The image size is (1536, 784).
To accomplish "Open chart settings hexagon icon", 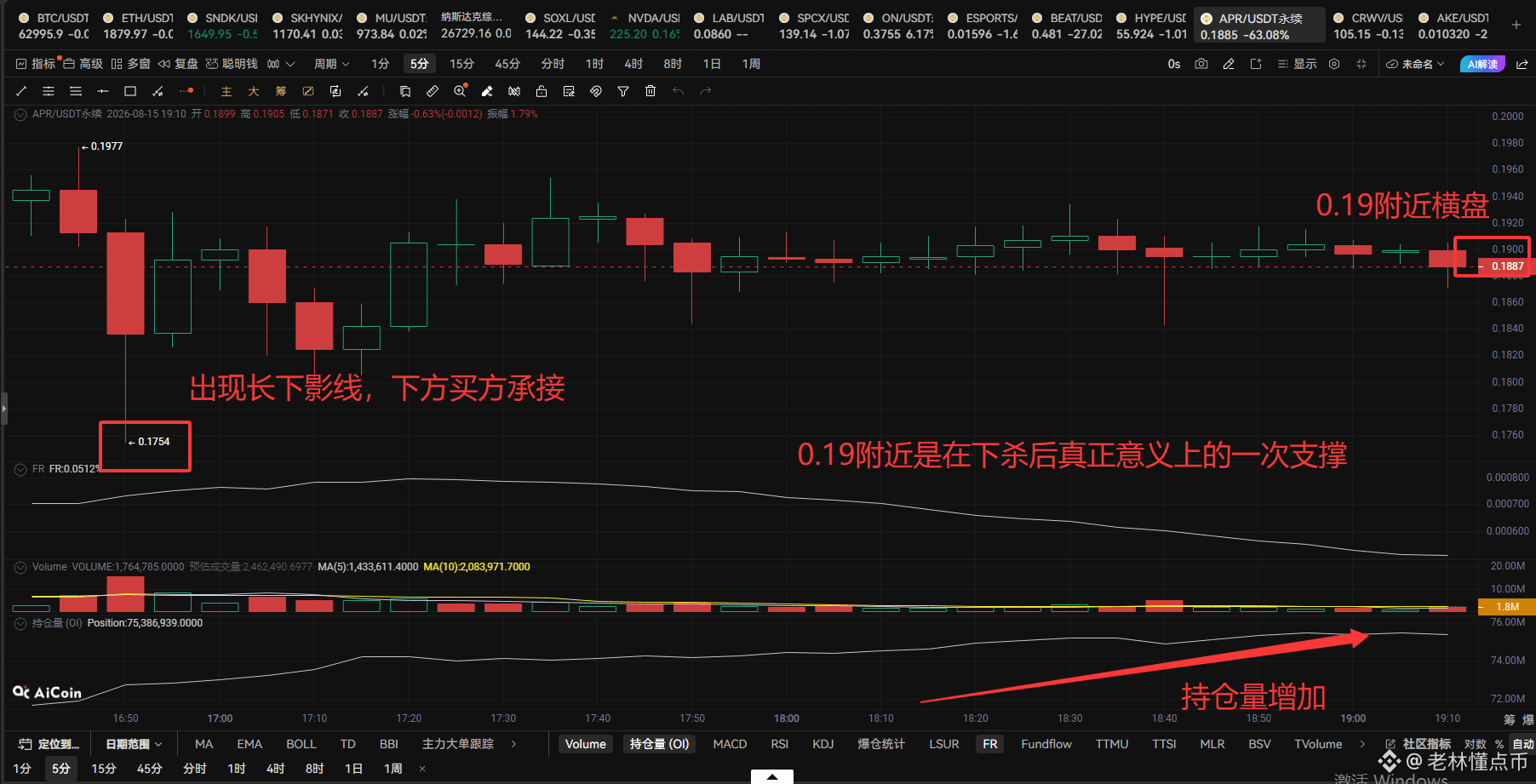I will tap(1334, 64).
